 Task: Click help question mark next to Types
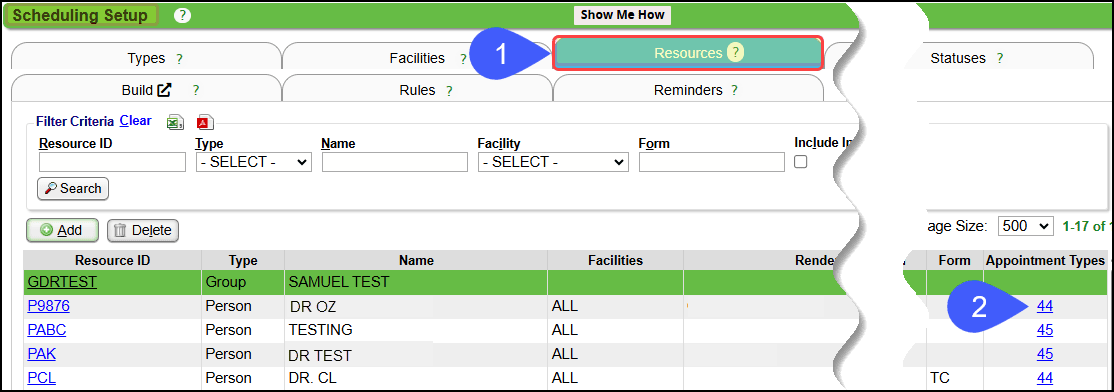[179, 59]
